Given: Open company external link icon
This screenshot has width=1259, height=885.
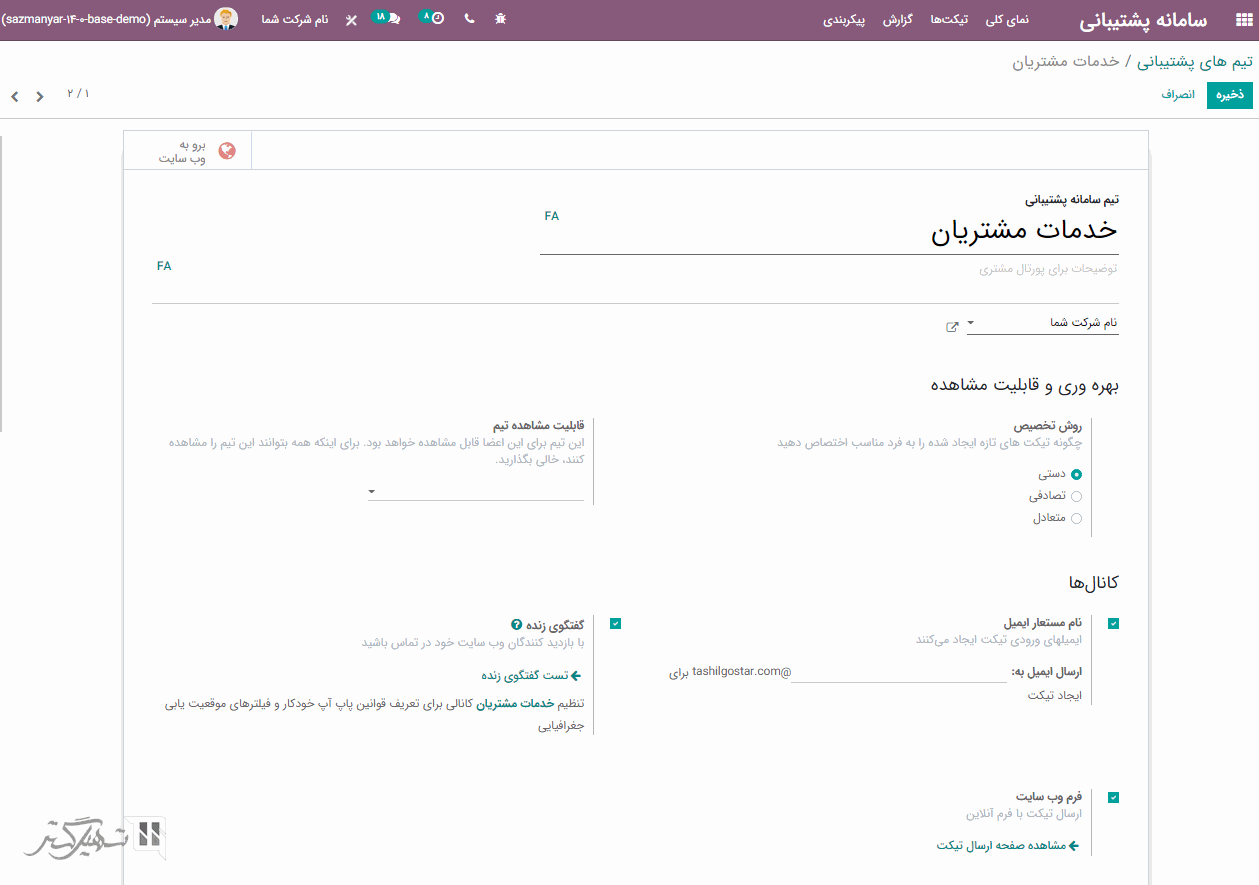Looking at the screenshot, I should click(952, 327).
